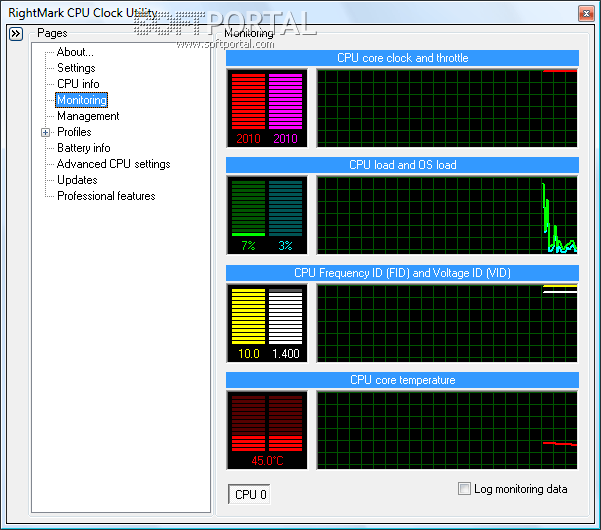Open Advanced CPU settings page
This screenshot has height=530, width=601.
[113, 164]
